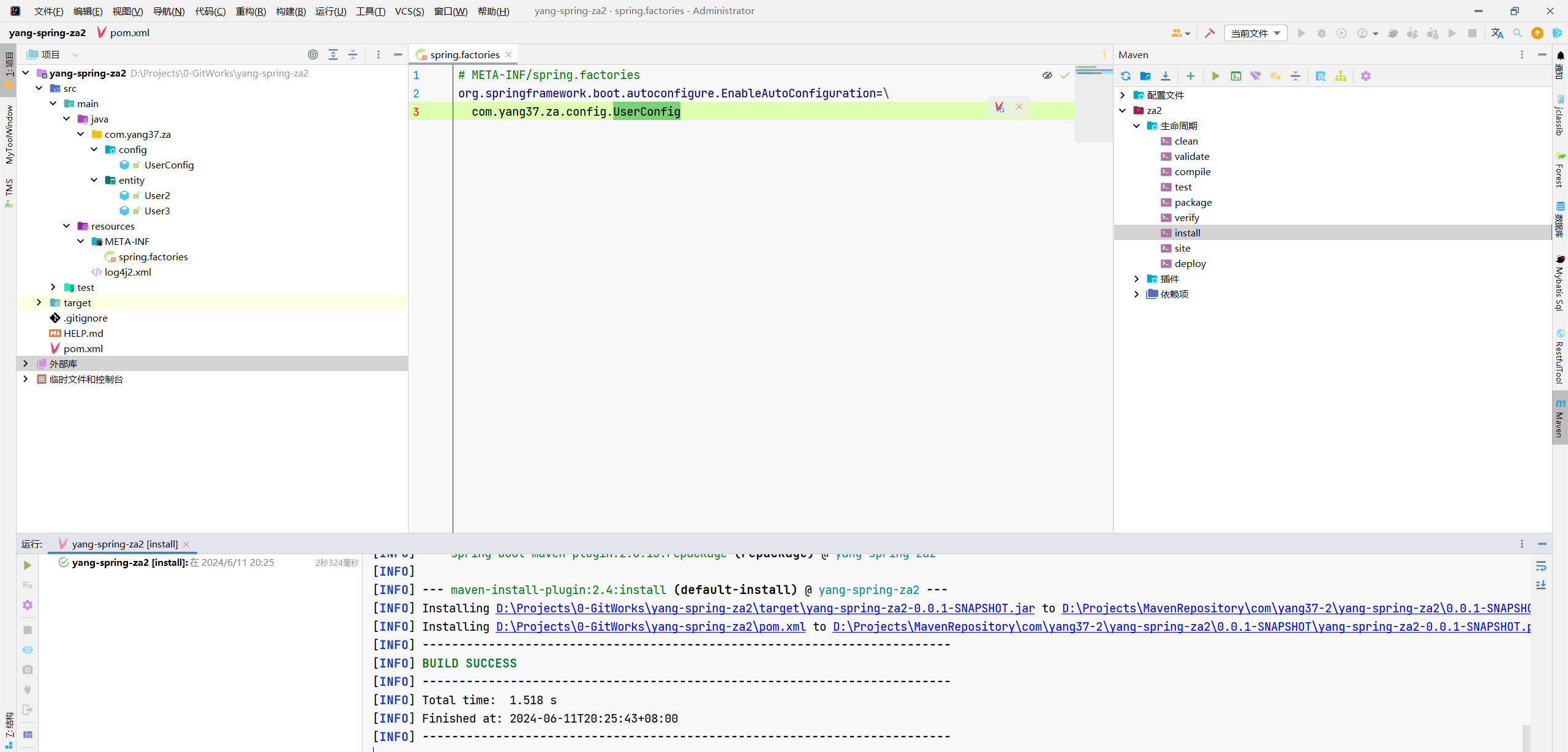The height and width of the screenshot is (752, 1568).
Task: Rerun the install build in the Run panel
Action: [x=28, y=565]
